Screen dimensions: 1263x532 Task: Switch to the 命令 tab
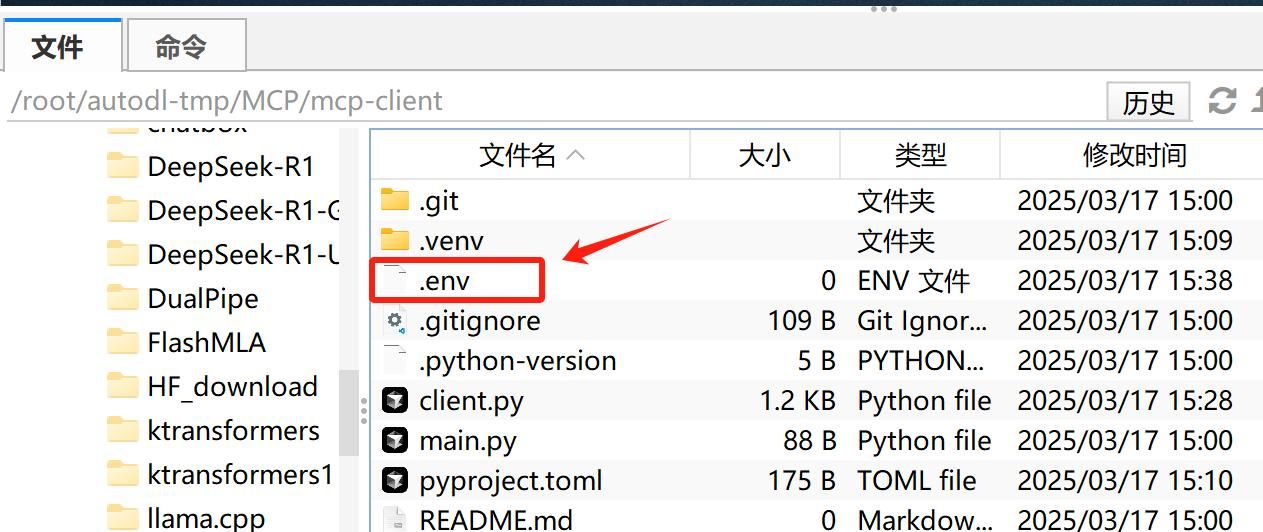click(x=185, y=46)
